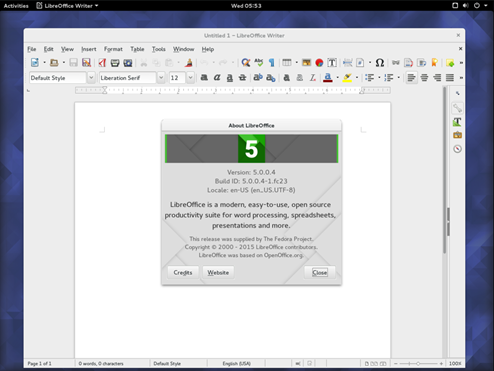Image resolution: width=494 pixels, height=371 pixels.
Task: Toggle Formatting Marks pilcrow icon
Action: (271, 62)
